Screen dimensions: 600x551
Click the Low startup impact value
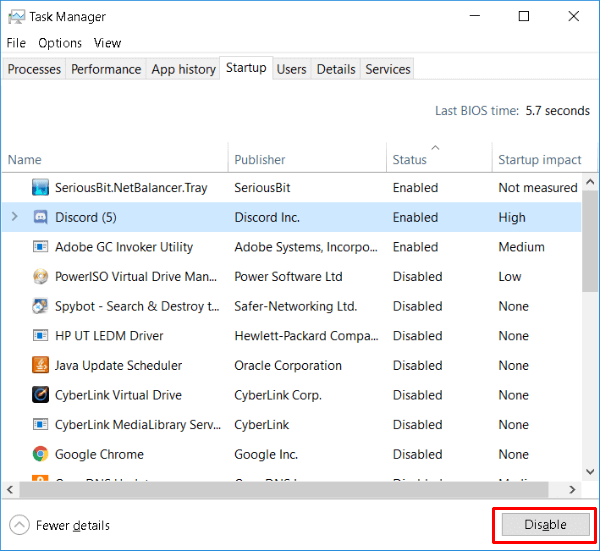pos(510,277)
